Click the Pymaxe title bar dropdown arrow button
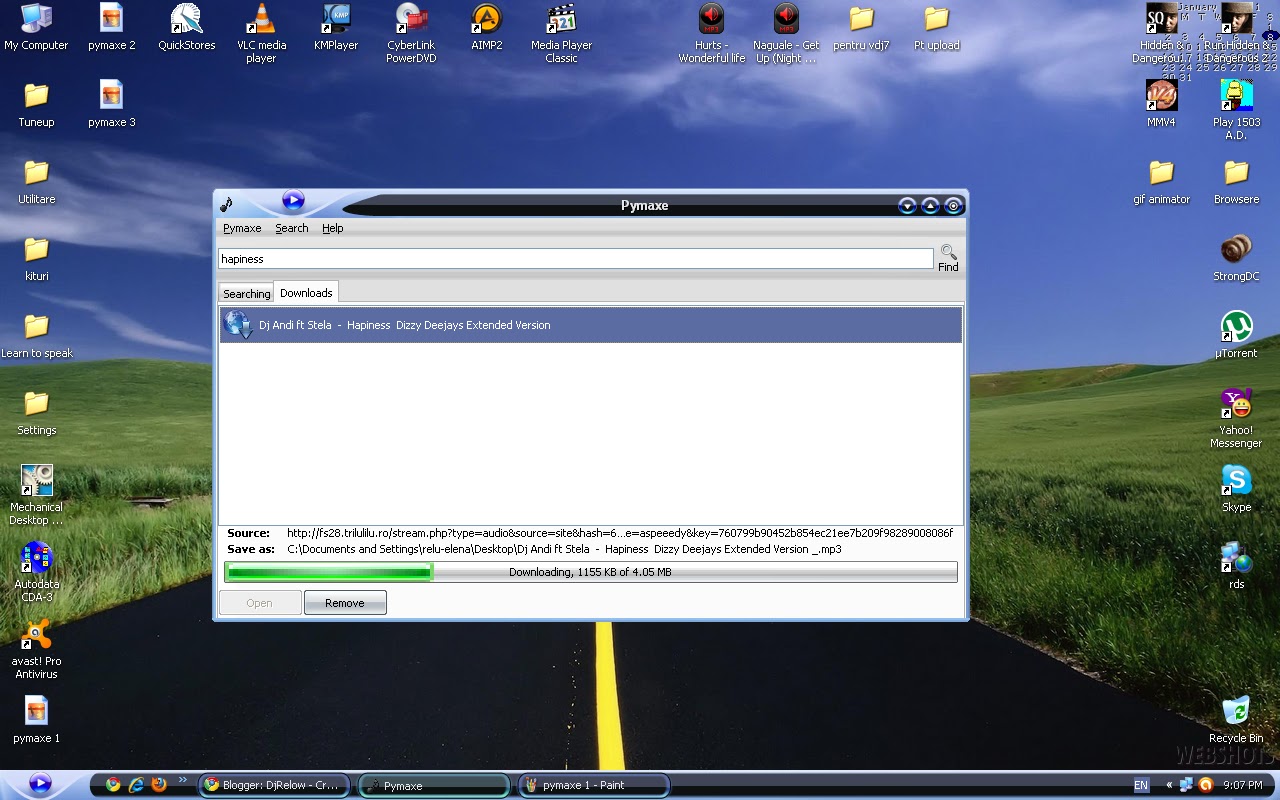Screen dimensions: 1280x800 (907, 206)
